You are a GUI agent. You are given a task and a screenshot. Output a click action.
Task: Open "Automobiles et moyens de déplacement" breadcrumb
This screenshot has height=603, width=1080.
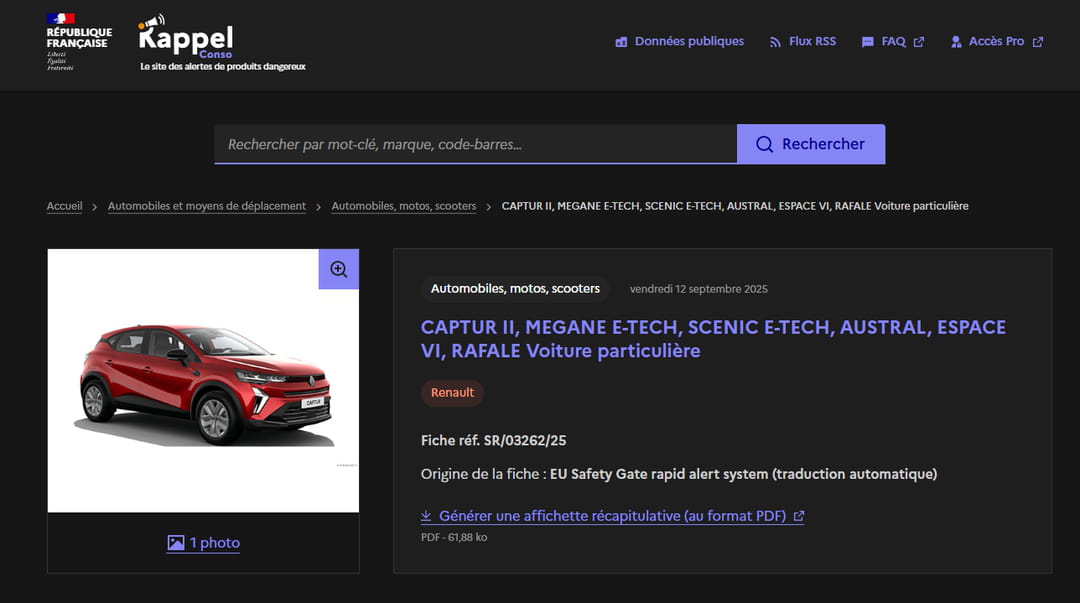click(x=207, y=206)
